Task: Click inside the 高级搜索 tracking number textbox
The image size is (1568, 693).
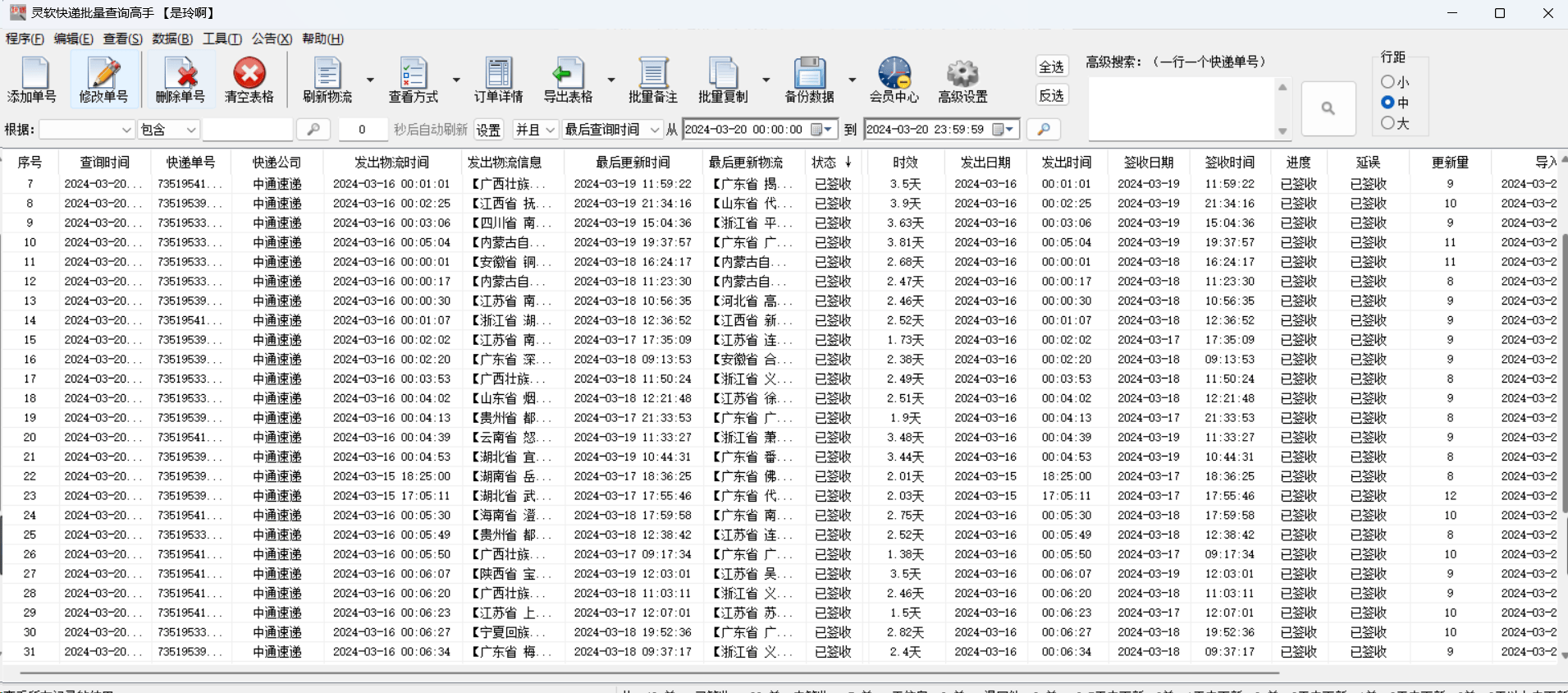Action: point(1182,108)
